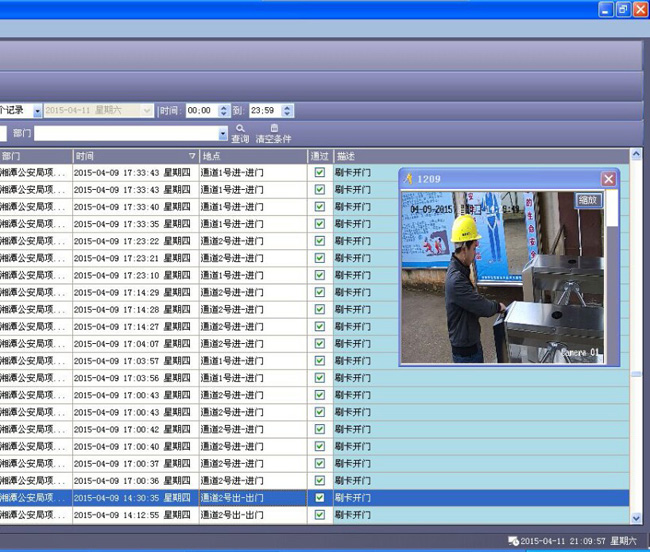Open the 部门 department dropdown
Viewport: 650px width, 552px height.
(x=223, y=133)
